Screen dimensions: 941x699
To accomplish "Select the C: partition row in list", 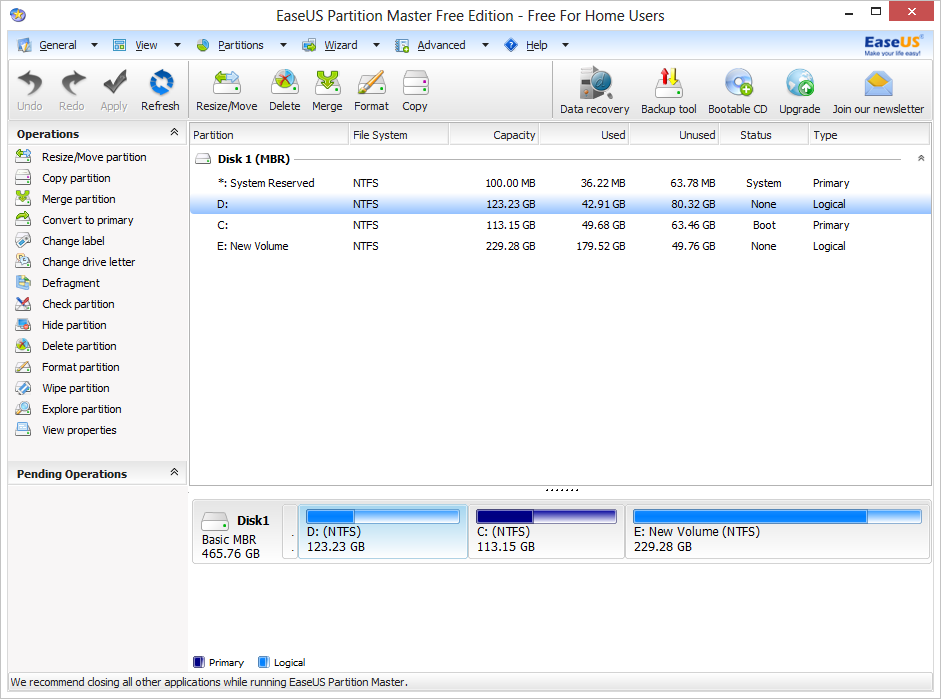I will [561, 225].
